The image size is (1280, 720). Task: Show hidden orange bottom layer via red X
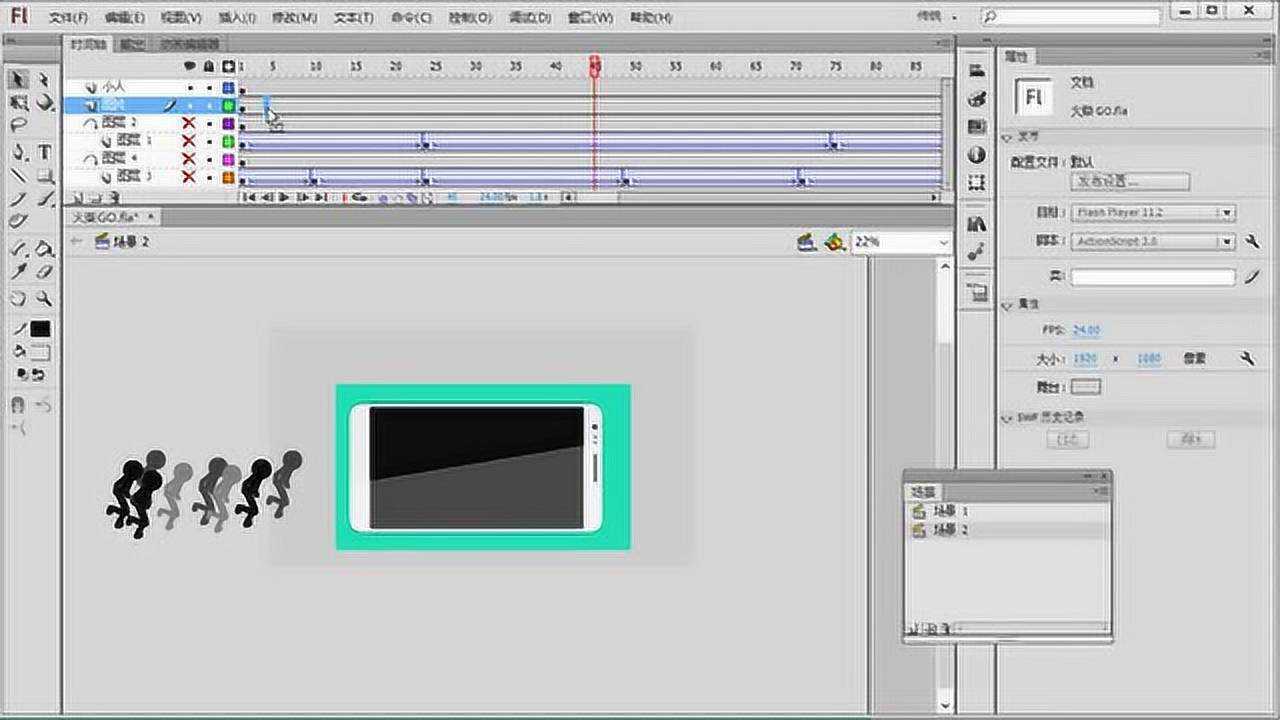[188, 177]
